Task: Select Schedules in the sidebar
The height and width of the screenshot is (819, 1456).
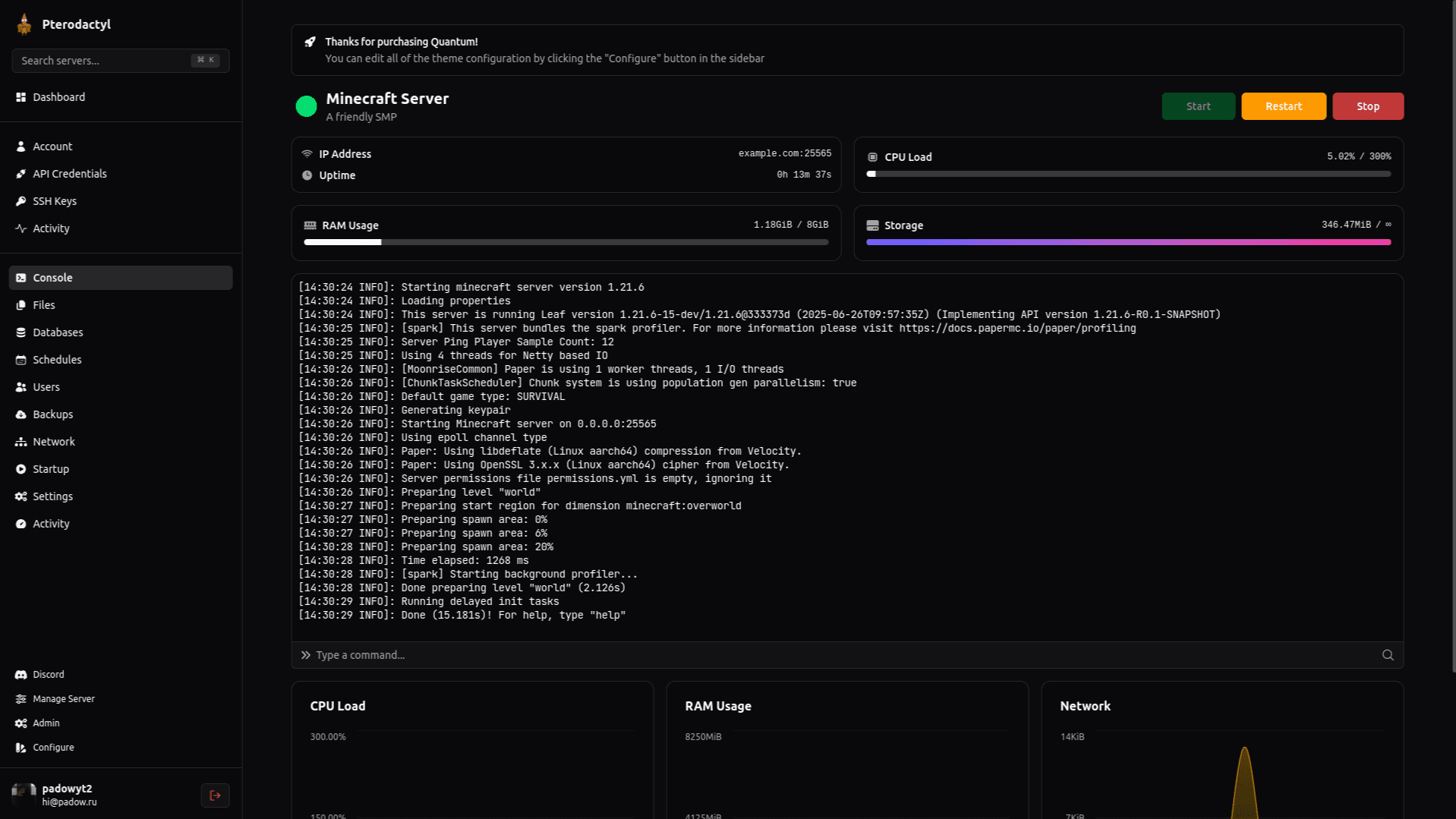Action: pos(57,360)
